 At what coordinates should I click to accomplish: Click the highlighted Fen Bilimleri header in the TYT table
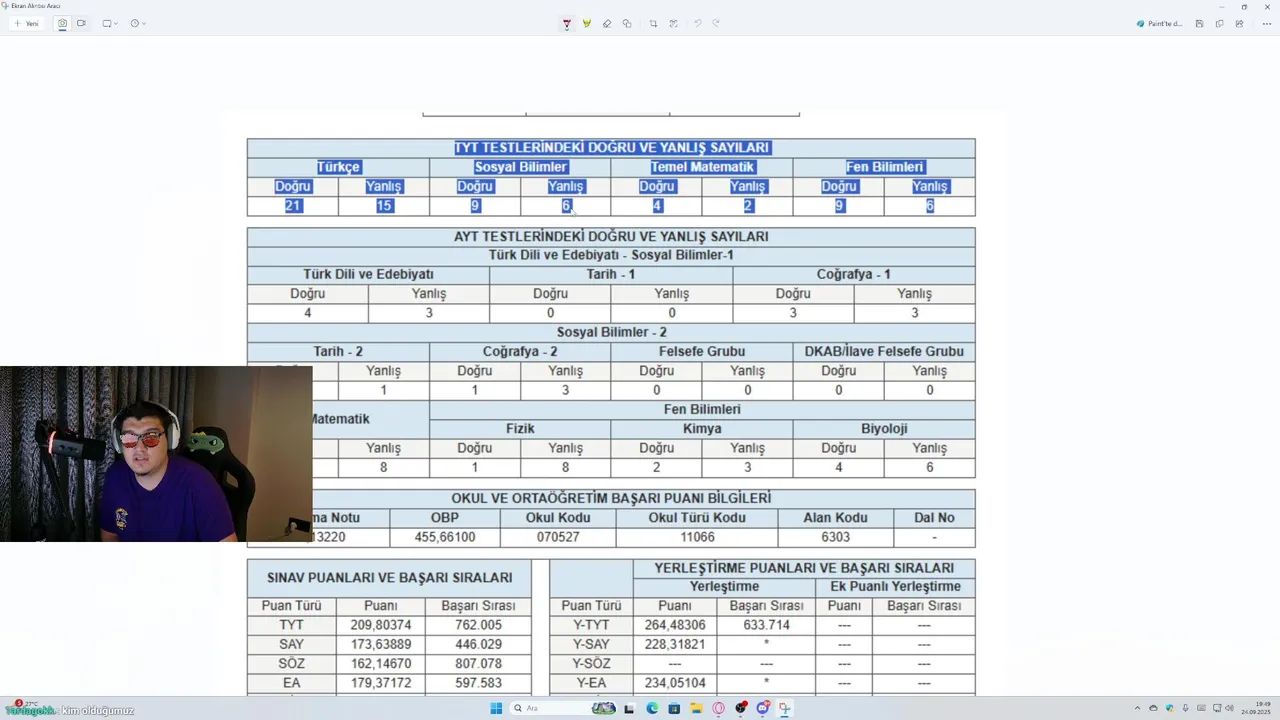tap(884, 167)
